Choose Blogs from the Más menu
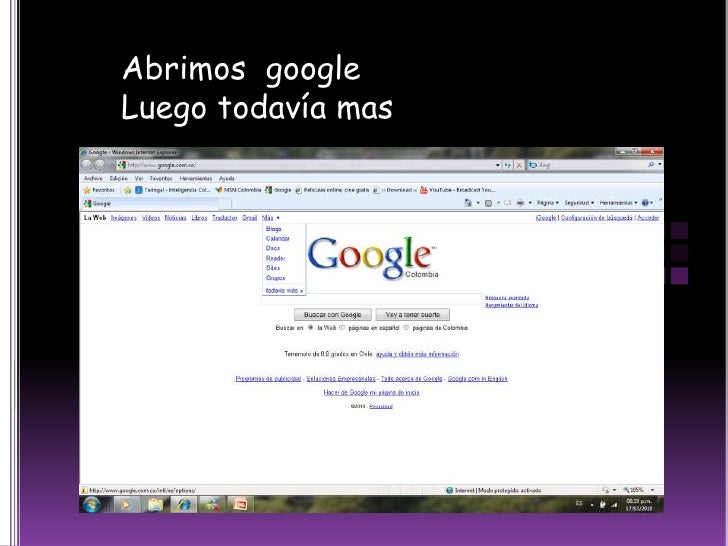This screenshot has width=728, height=546. click(x=273, y=229)
